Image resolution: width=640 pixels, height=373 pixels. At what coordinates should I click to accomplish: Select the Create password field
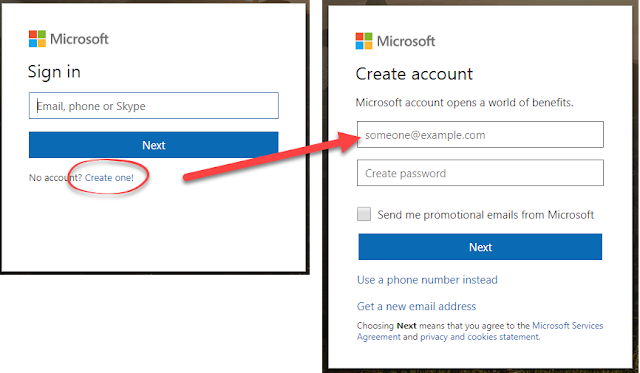tap(480, 173)
